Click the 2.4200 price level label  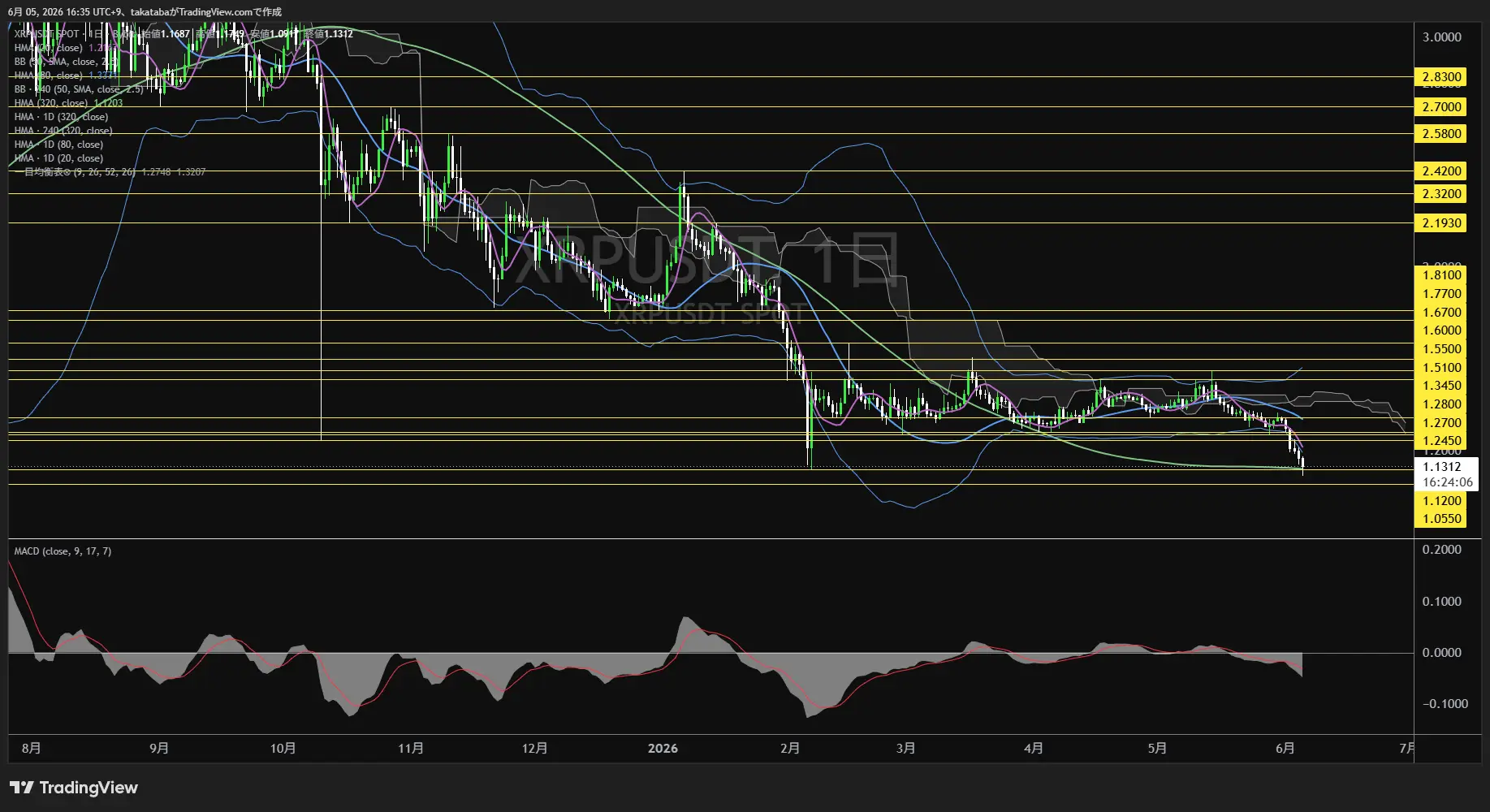(1441, 171)
